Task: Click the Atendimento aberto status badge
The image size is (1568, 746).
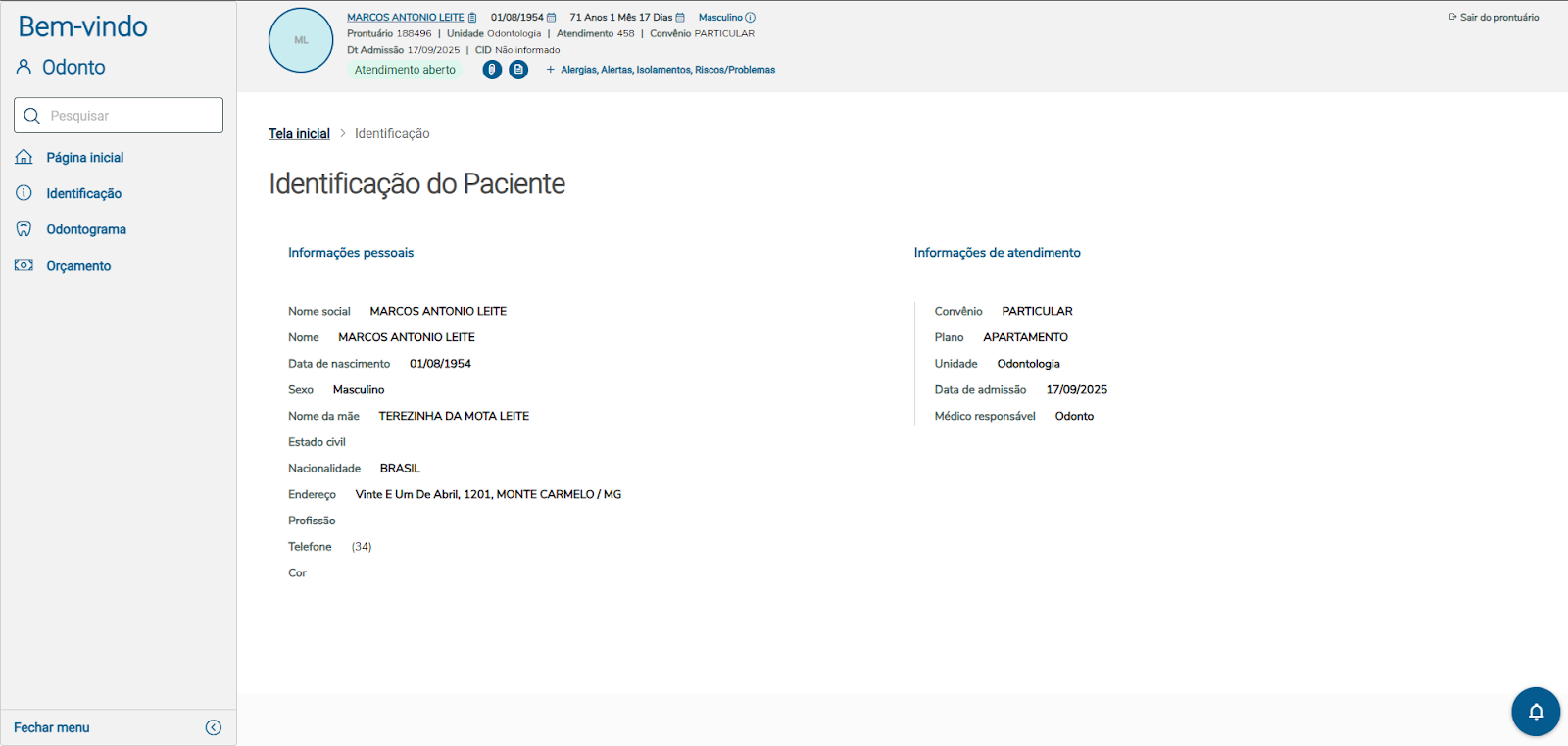Action: click(405, 70)
